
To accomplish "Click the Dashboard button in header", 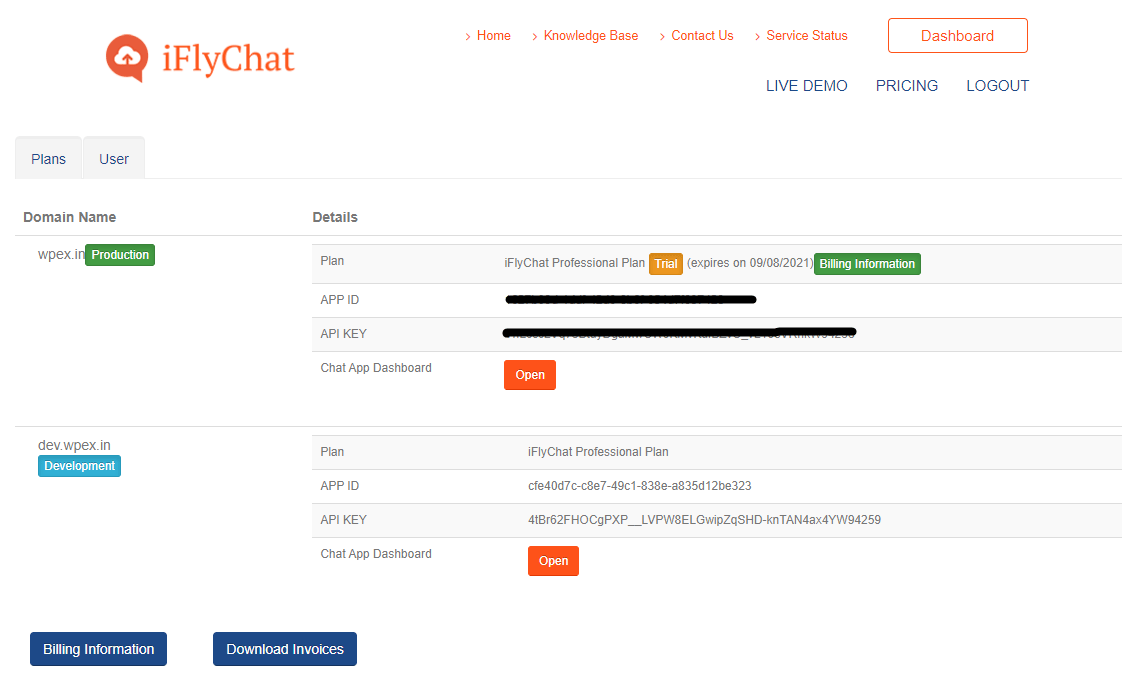I will point(957,36).
